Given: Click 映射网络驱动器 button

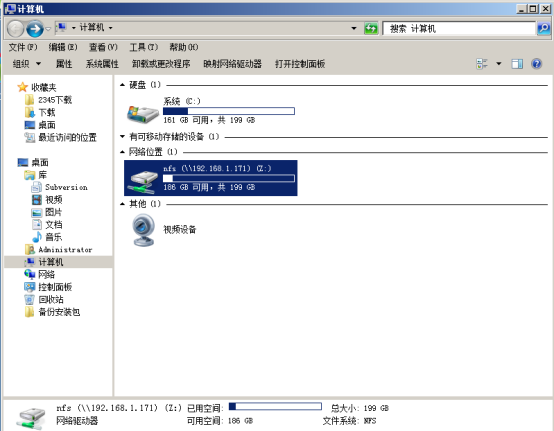Looking at the screenshot, I should [232, 64].
